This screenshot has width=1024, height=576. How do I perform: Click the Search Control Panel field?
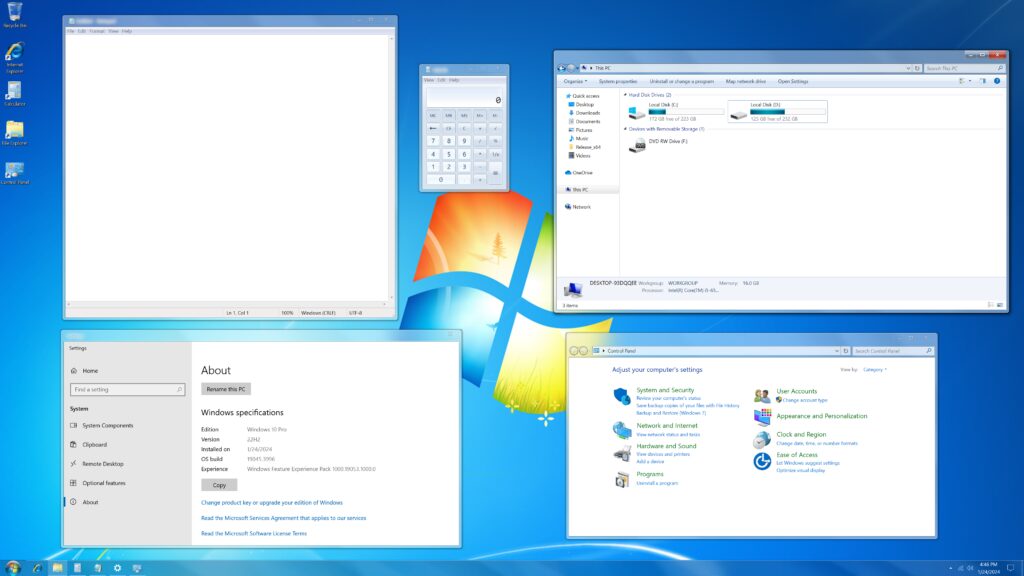[x=892, y=351]
